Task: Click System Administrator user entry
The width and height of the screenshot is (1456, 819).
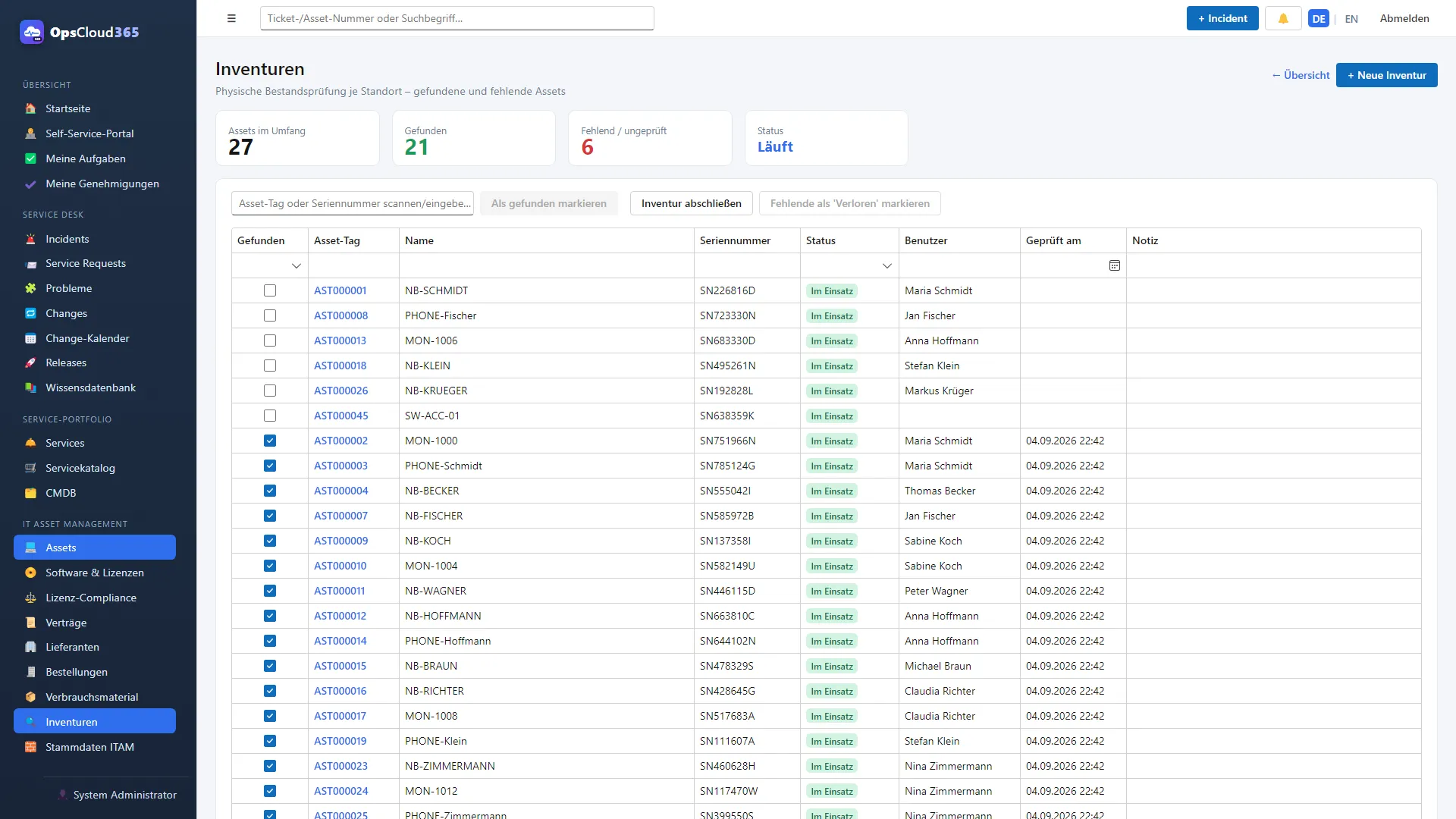Action: 118,795
